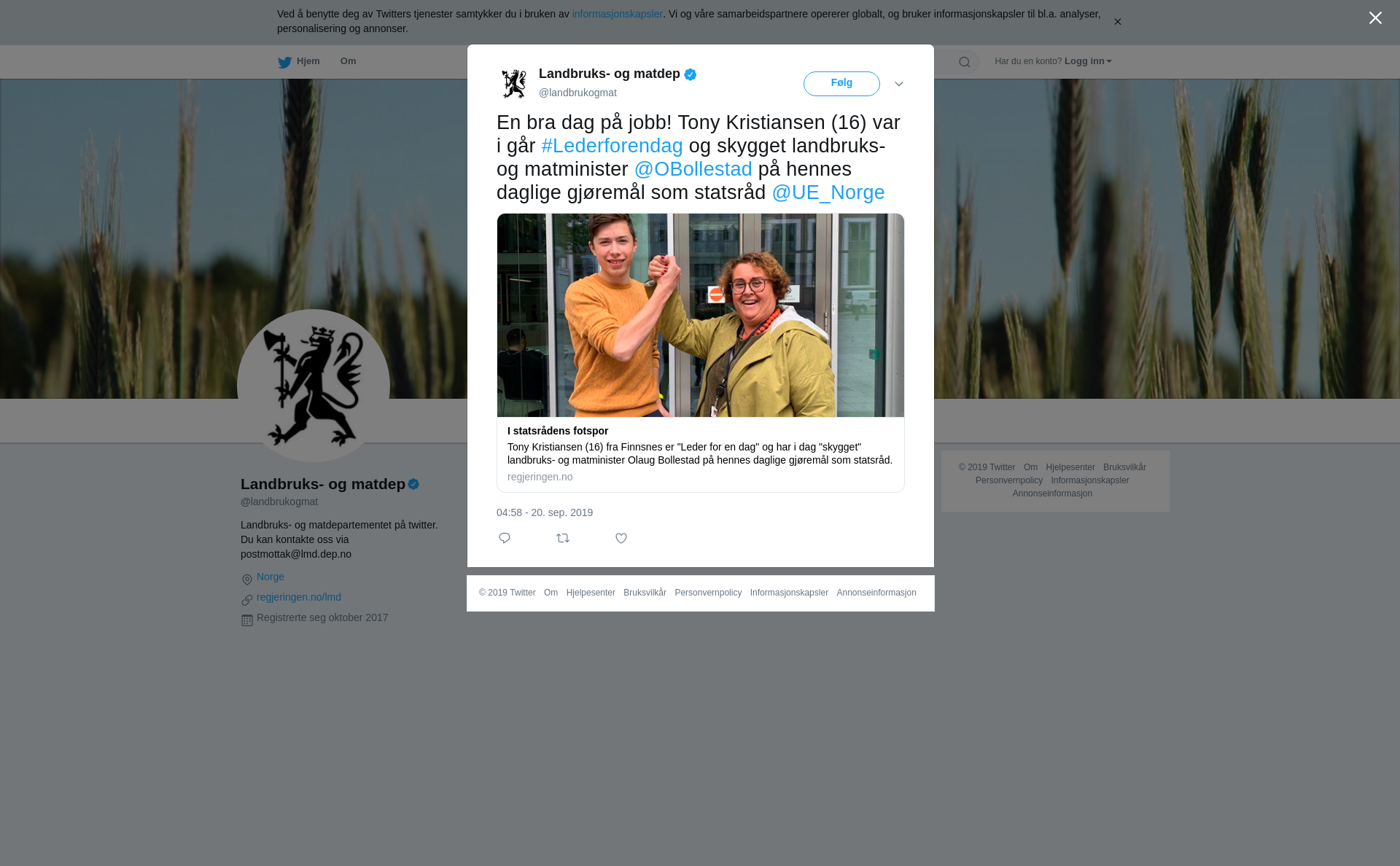Viewport: 1400px width, 866px height.
Task: Open the lion crest avatar in the tweet
Action: tap(514, 84)
